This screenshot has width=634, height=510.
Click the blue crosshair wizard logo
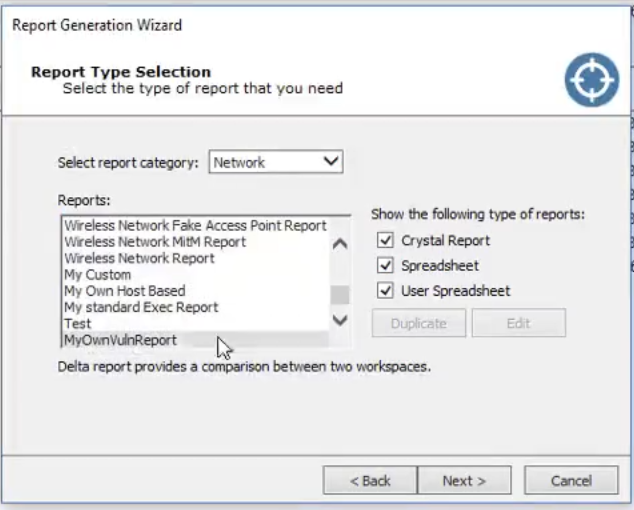[592, 80]
